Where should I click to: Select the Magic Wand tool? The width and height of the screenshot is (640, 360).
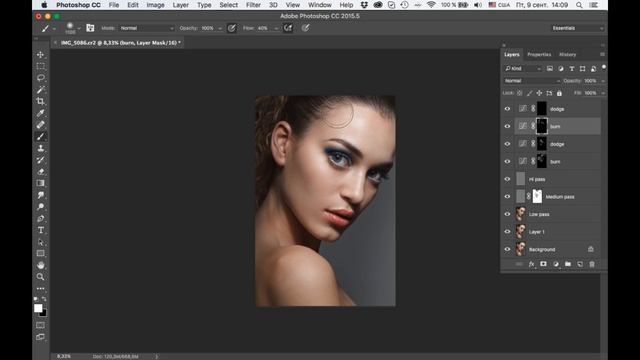coord(40,90)
